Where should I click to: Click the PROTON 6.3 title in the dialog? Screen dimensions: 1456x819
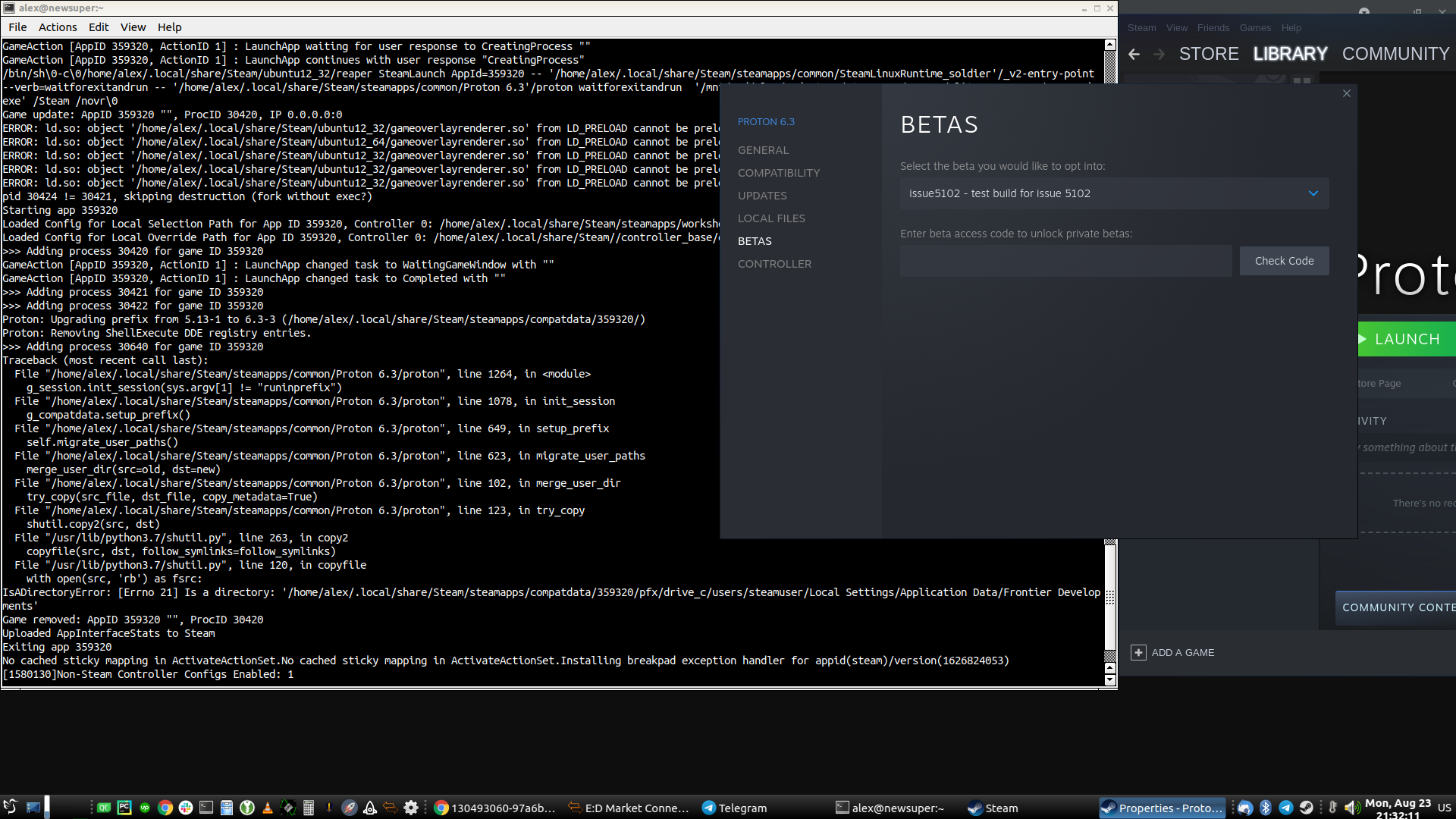(x=766, y=122)
